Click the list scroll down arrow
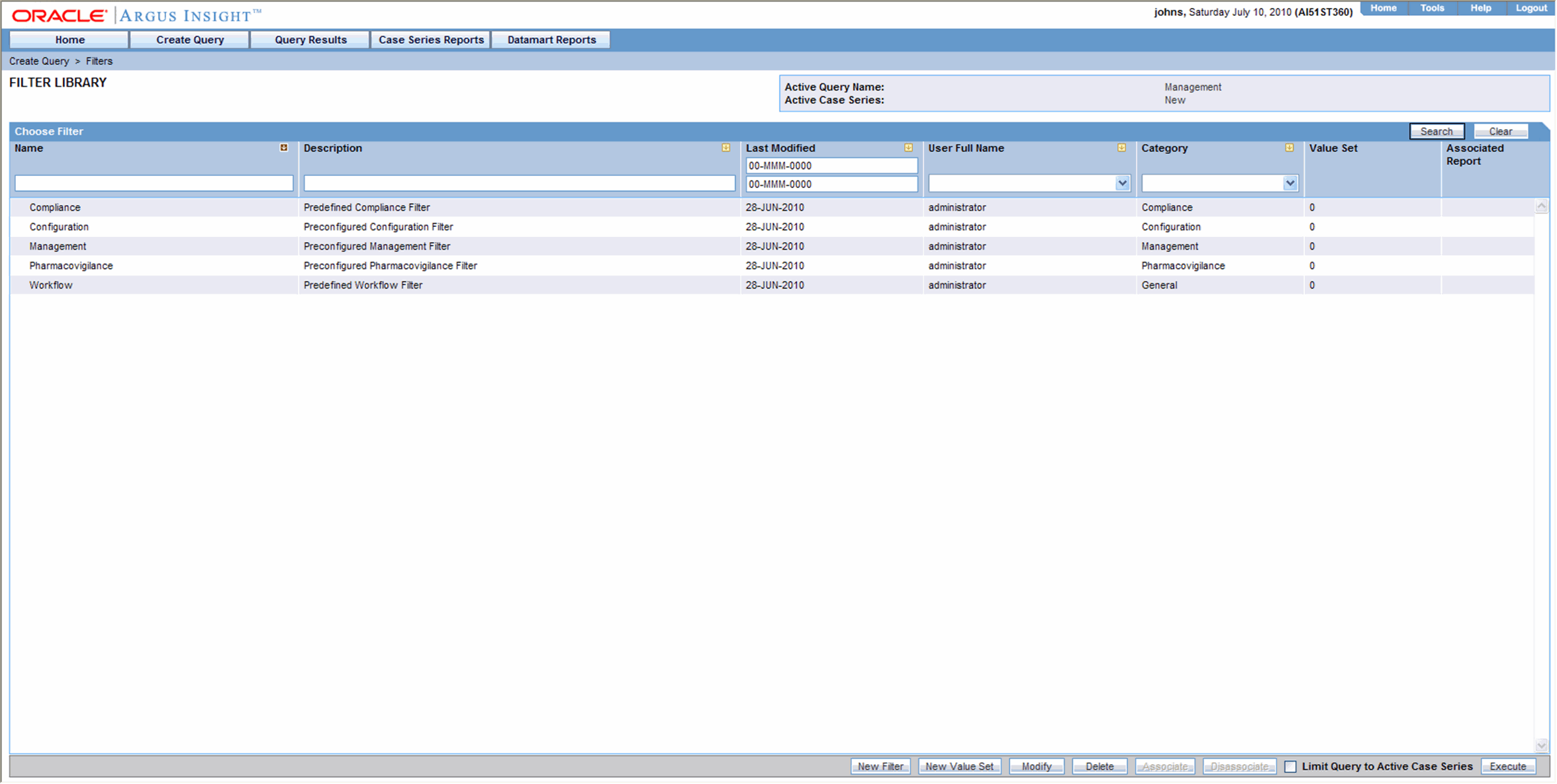This screenshot has height=784, width=1557. 1542,746
